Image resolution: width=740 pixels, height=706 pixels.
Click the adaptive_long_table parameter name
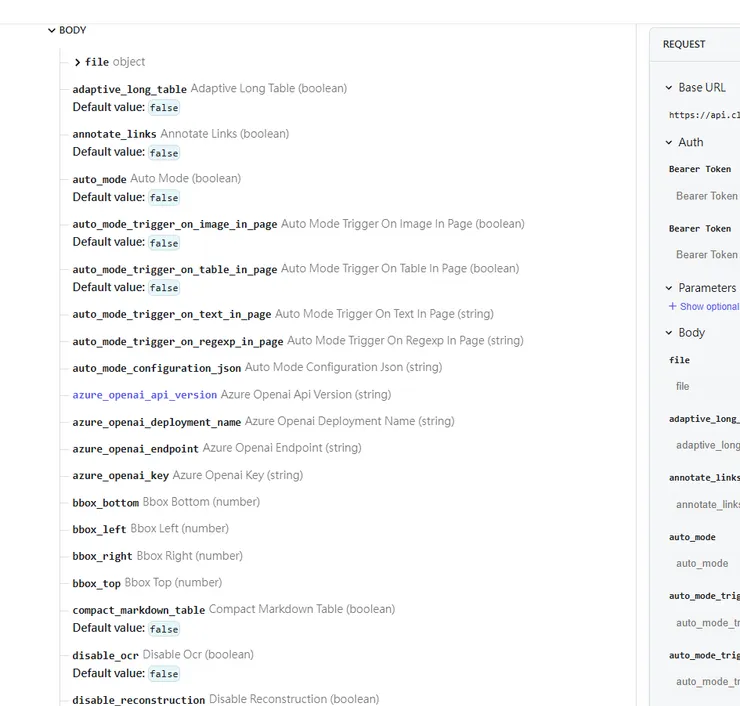tap(129, 90)
